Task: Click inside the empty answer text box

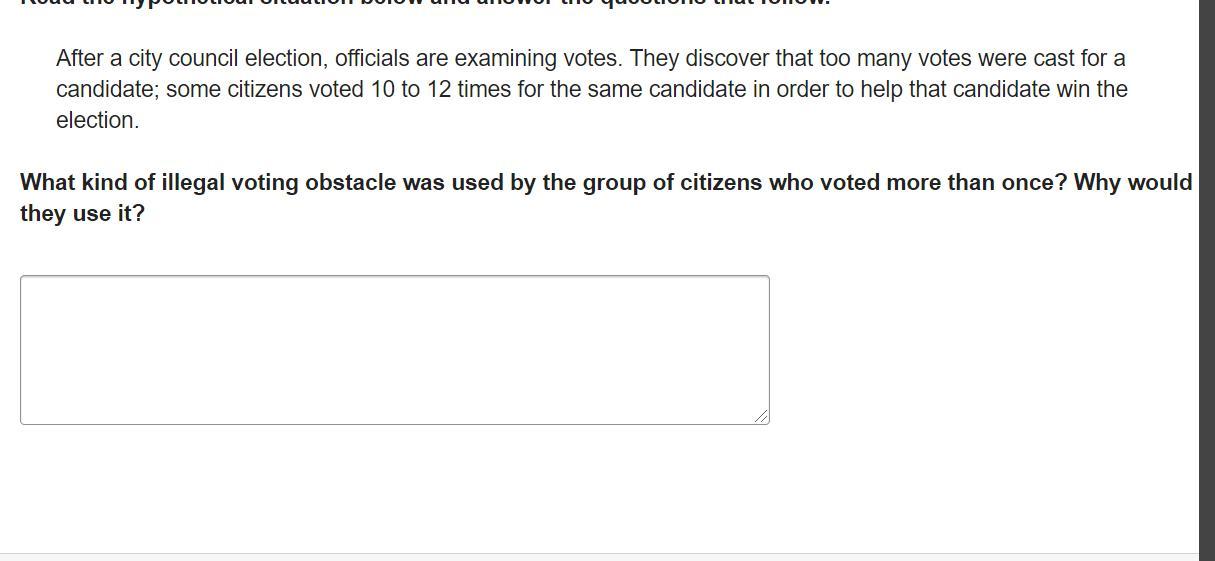Action: [x=394, y=349]
